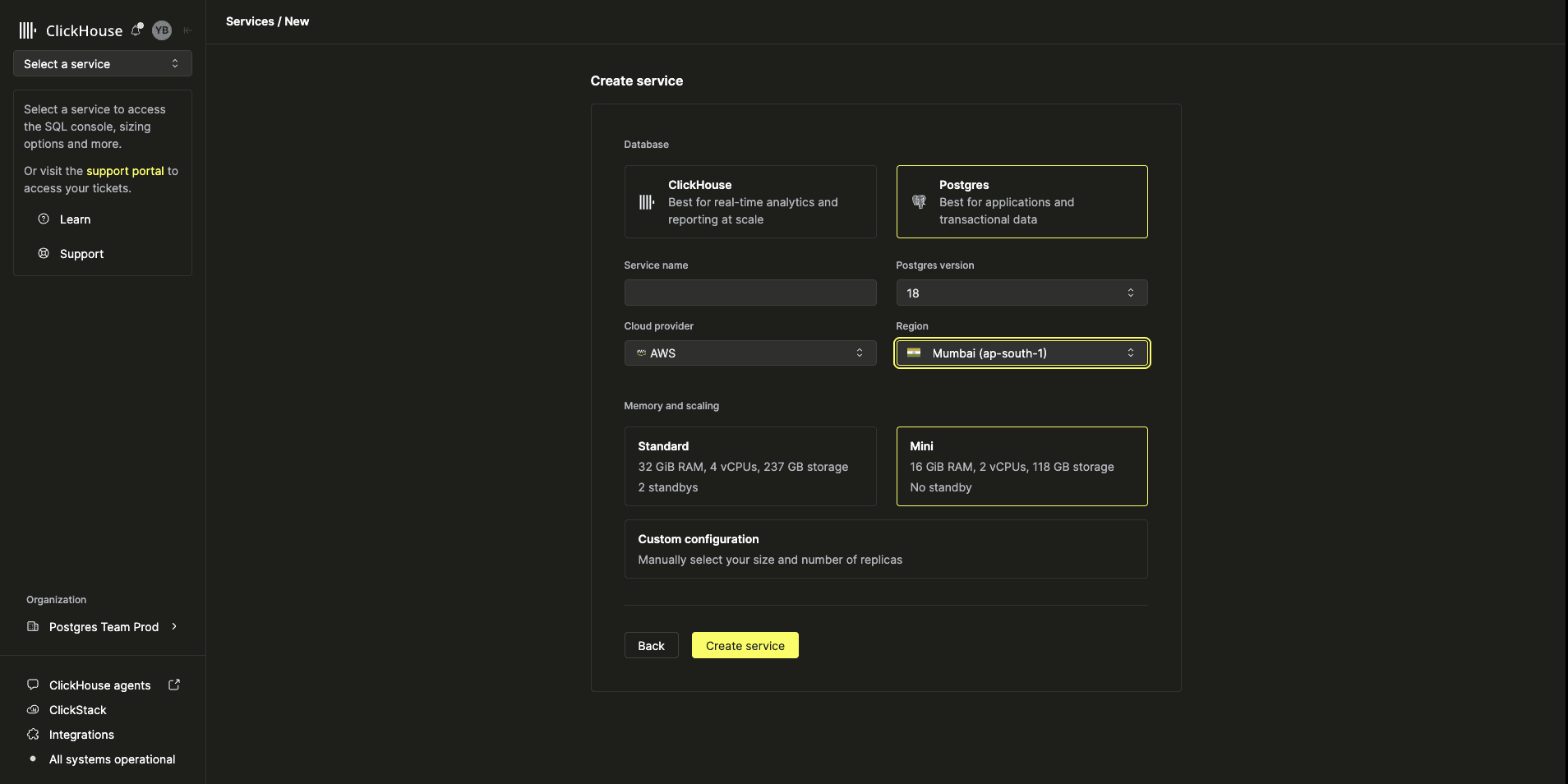Viewport: 1568px width, 784px height.
Task: Open the Cloud provider AWS dropdown
Action: (x=750, y=353)
